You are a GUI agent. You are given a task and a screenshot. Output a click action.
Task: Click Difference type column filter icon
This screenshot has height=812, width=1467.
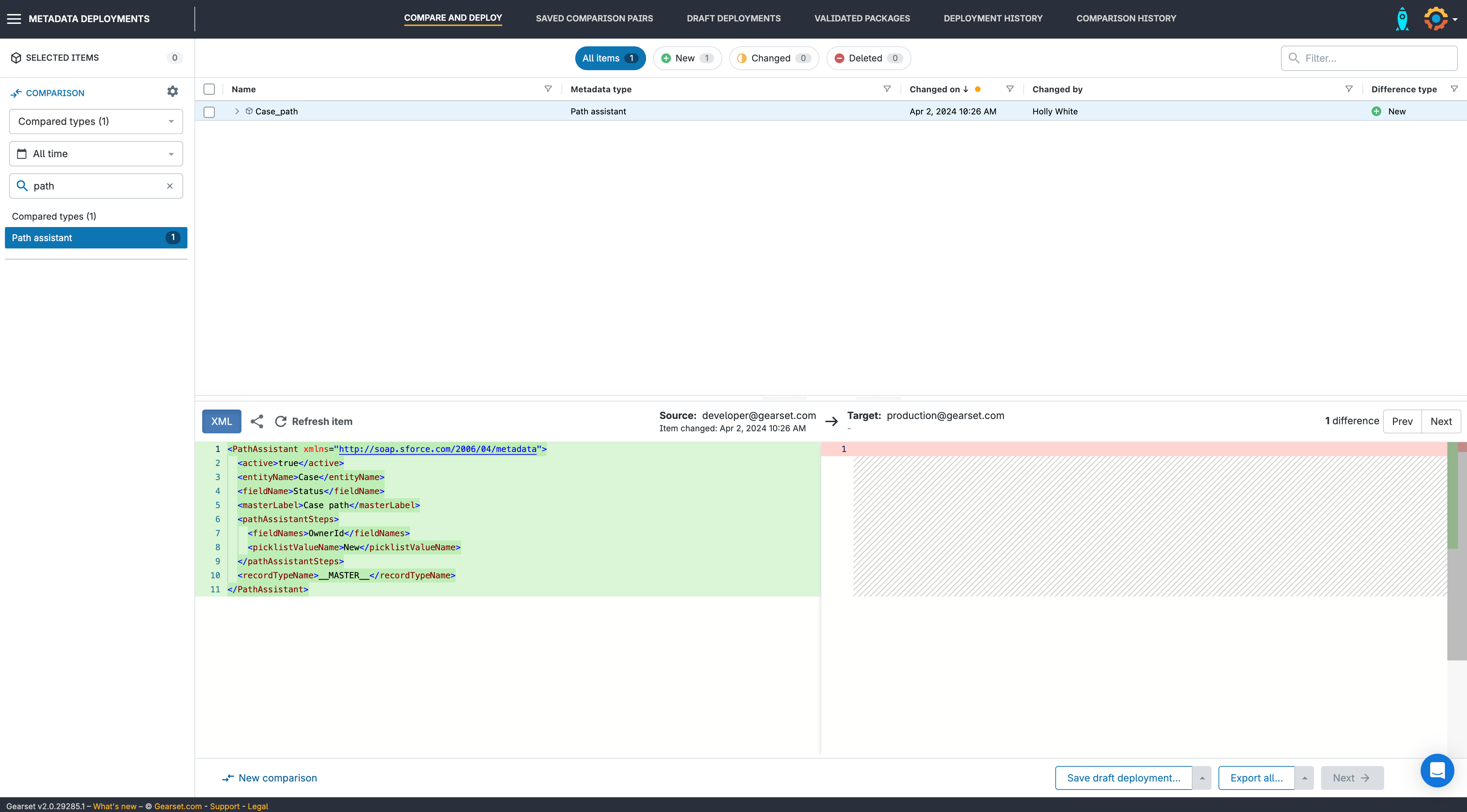[1454, 89]
